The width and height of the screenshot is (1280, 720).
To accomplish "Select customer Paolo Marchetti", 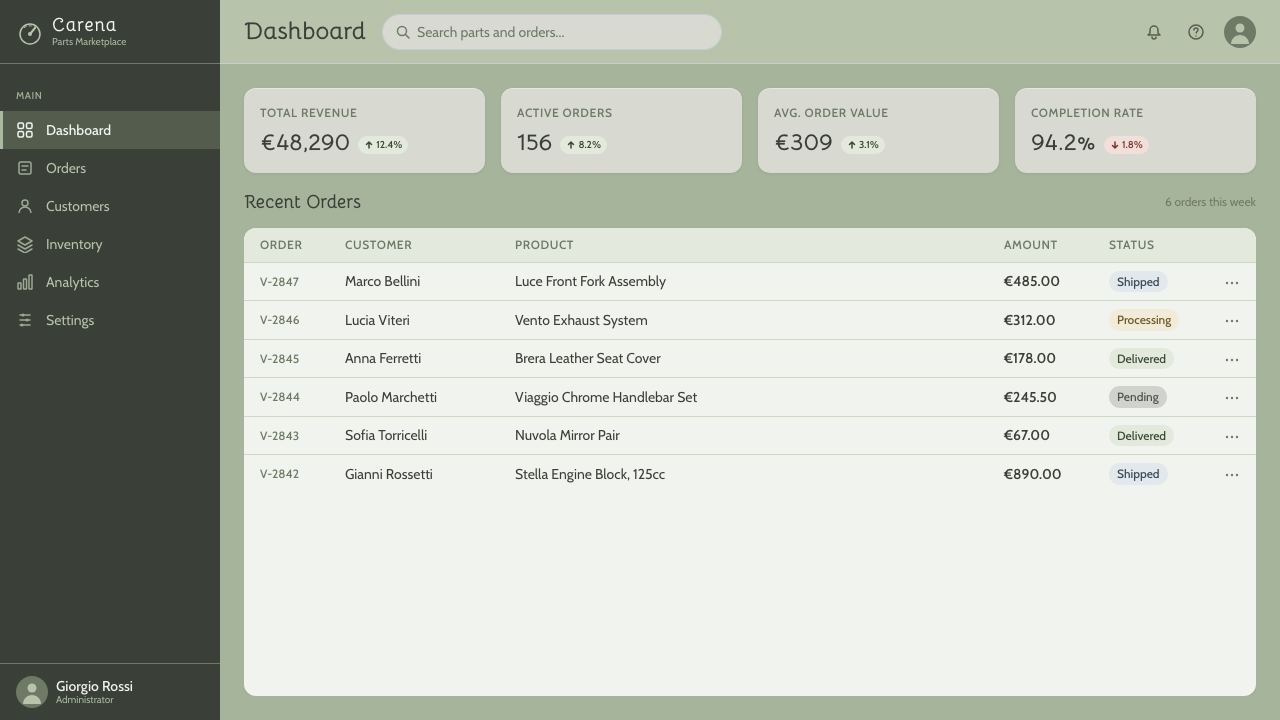I will (x=391, y=397).
